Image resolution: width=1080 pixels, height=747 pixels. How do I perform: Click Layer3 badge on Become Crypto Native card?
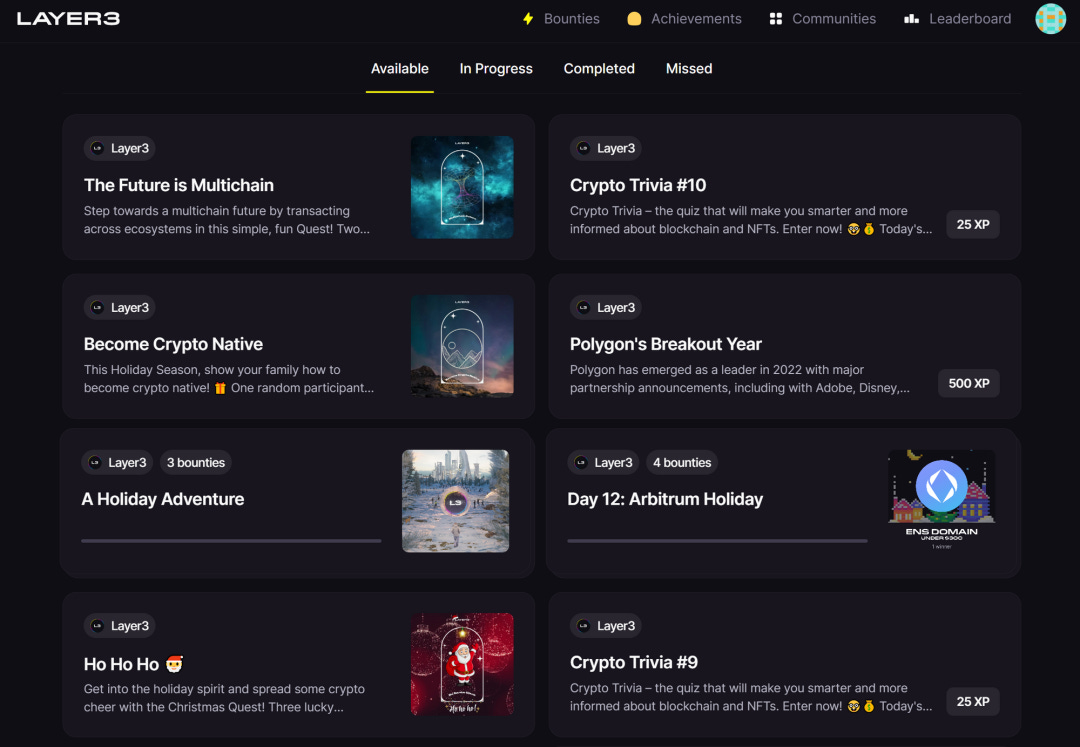coord(119,307)
